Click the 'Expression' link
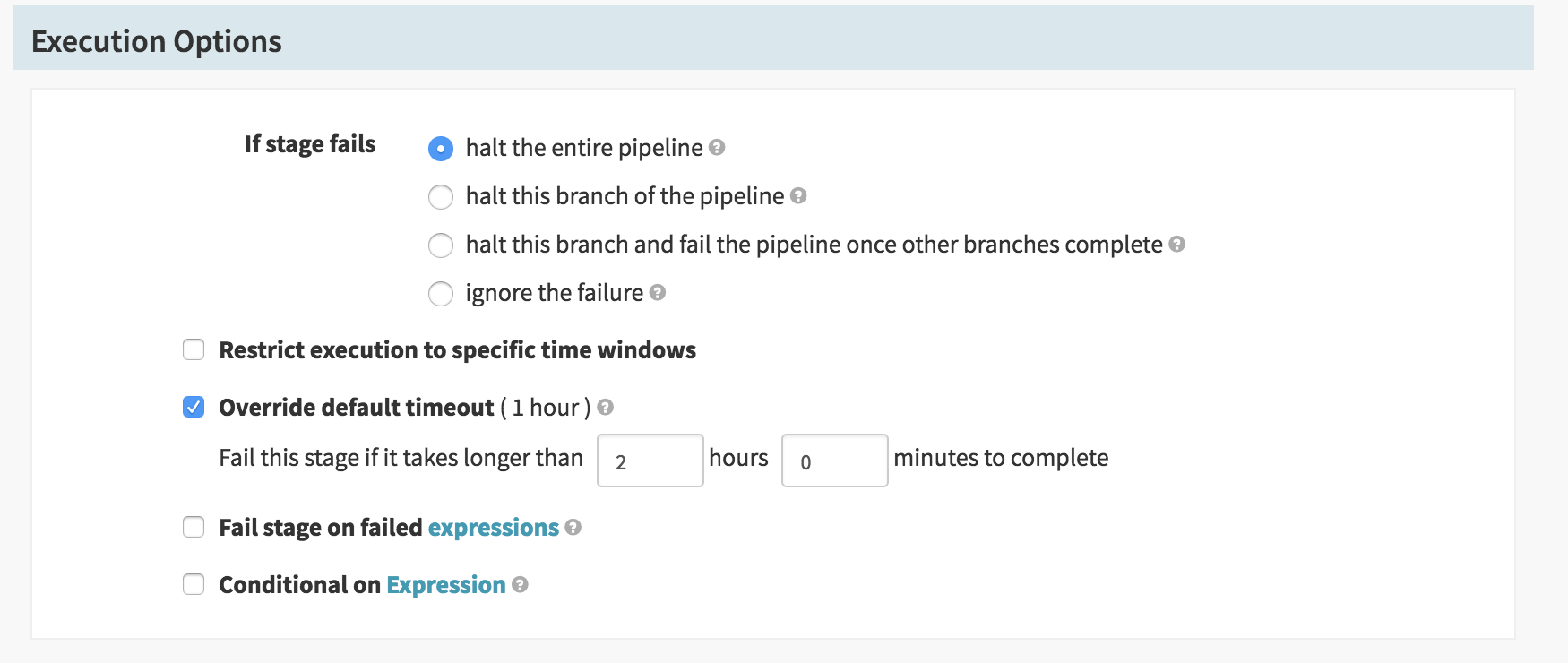The width and height of the screenshot is (1568, 663). pyautogui.click(x=444, y=585)
